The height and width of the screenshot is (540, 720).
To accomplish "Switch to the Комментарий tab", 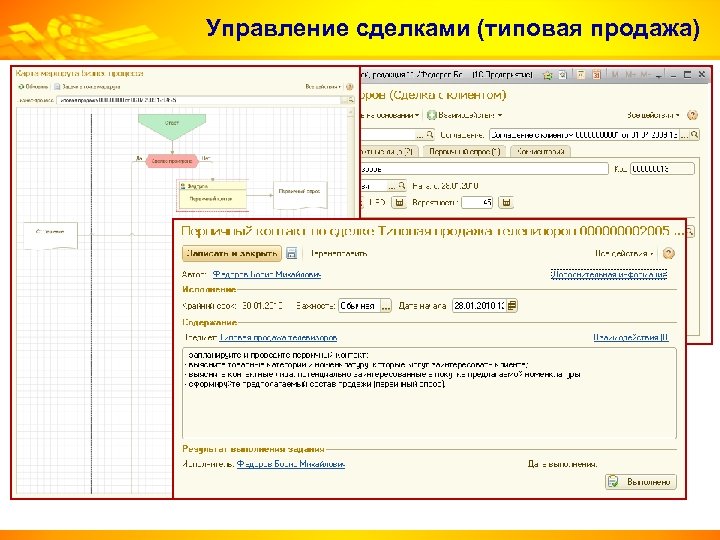I will 540,152.
